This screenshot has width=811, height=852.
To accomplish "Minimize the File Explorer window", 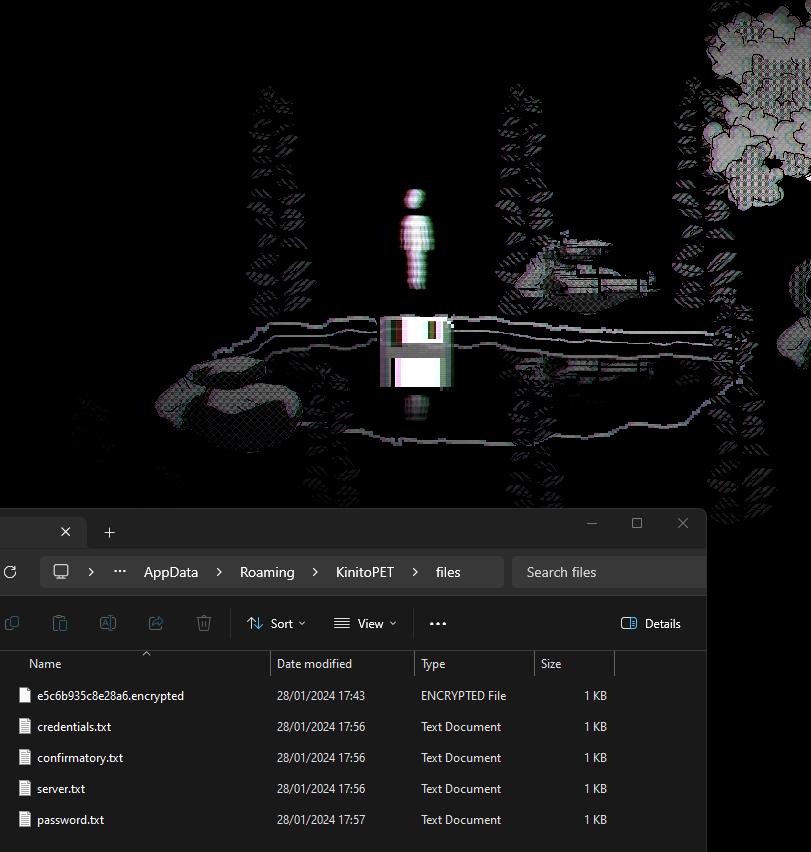I will pos(592,523).
